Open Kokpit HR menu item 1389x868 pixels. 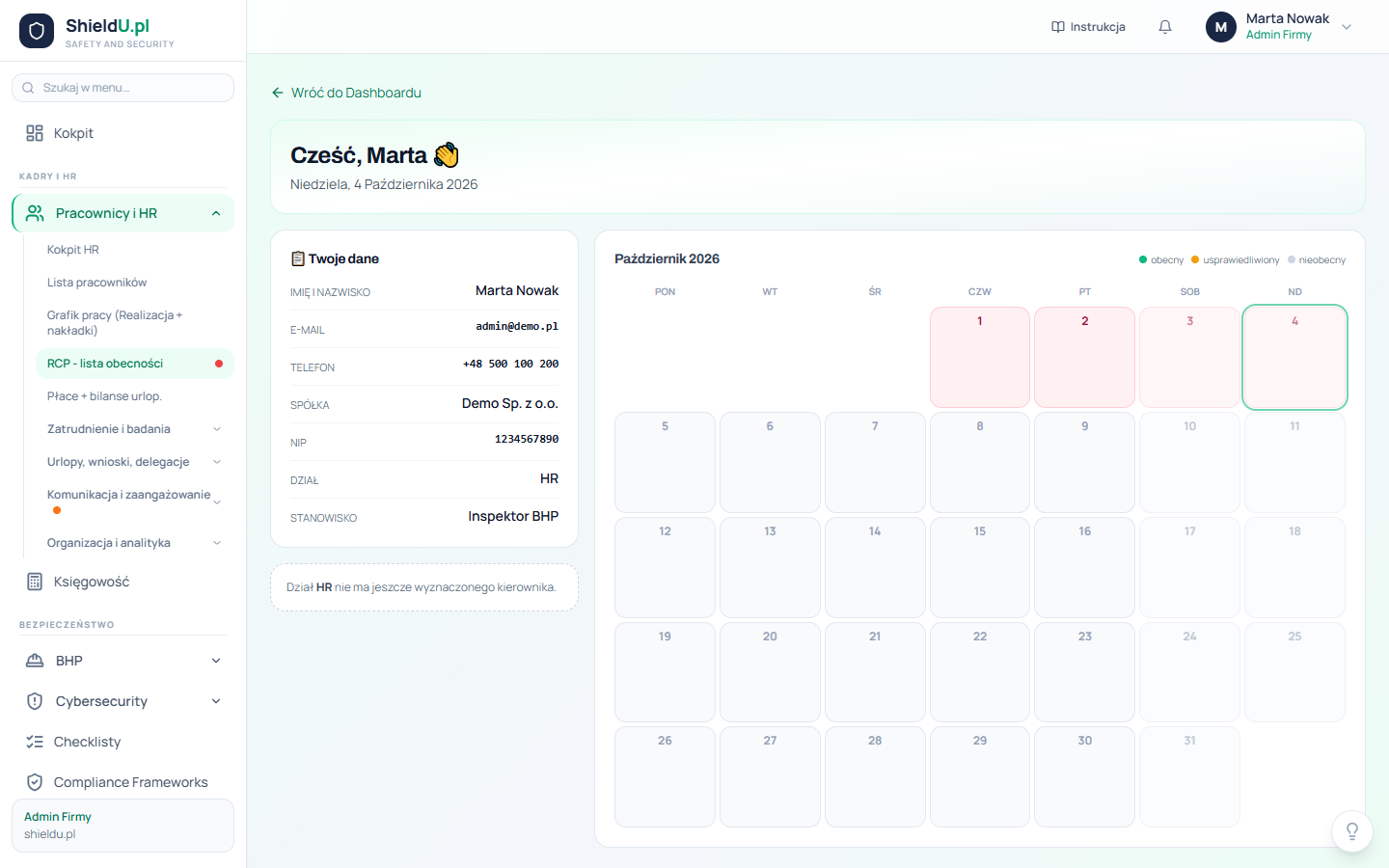(135, 250)
